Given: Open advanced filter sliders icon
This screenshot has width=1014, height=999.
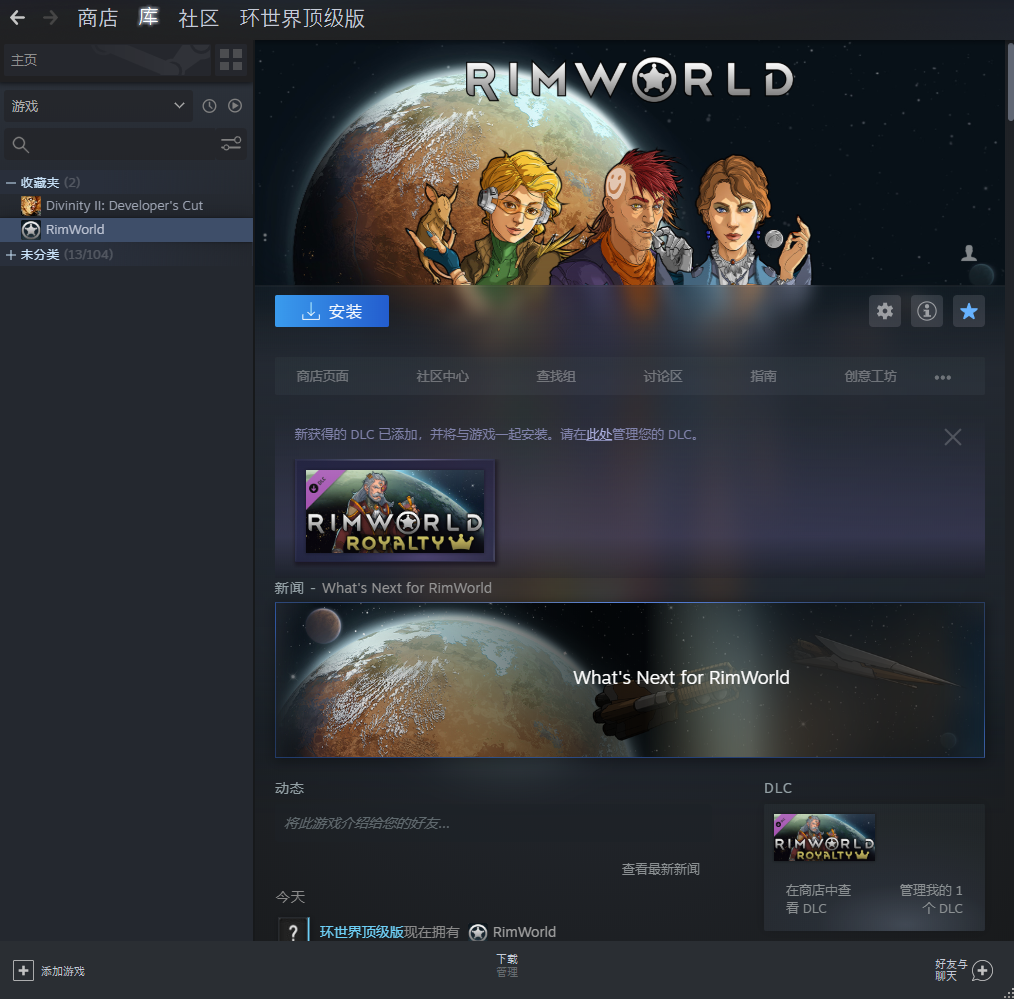Looking at the screenshot, I should pyautogui.click(x=231, y=145).
